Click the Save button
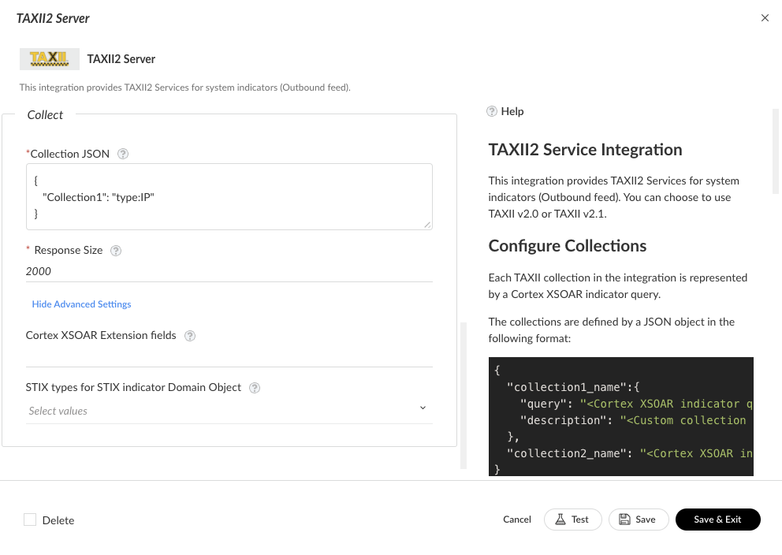Viewport: 782px width, 555px height. click(638, 520)
